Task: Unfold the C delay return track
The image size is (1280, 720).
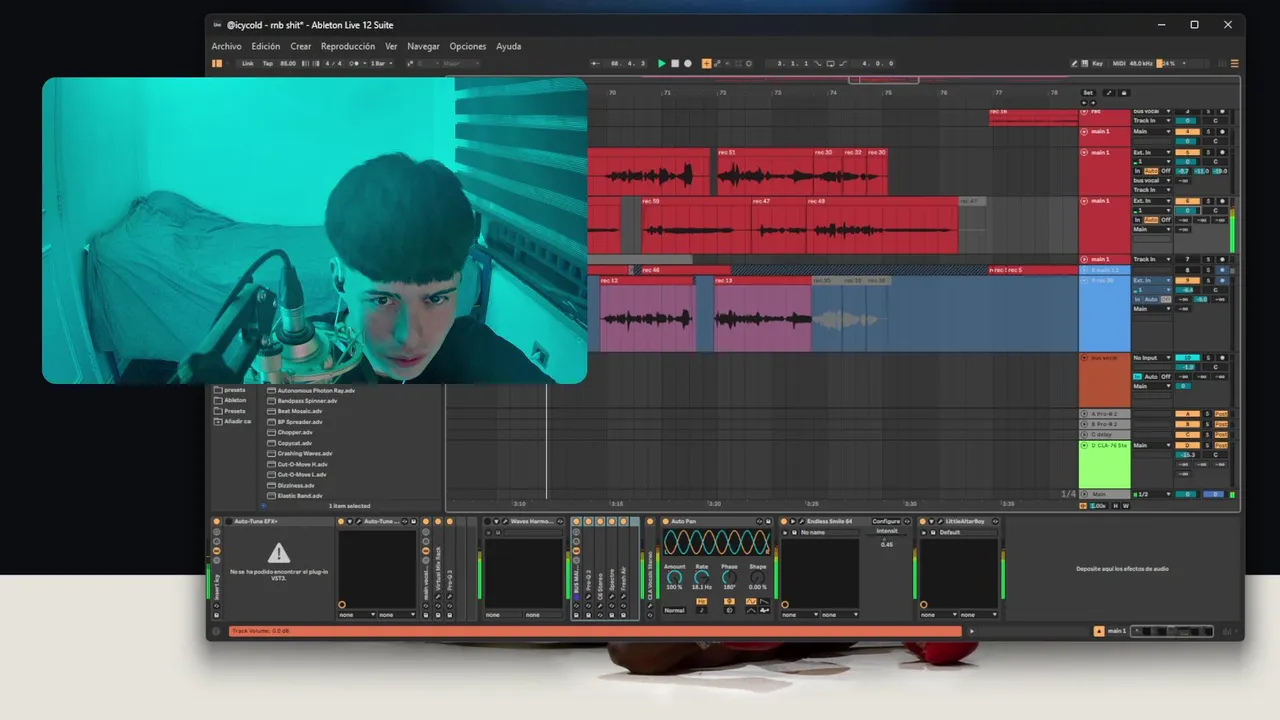Action: (1084, 434)
